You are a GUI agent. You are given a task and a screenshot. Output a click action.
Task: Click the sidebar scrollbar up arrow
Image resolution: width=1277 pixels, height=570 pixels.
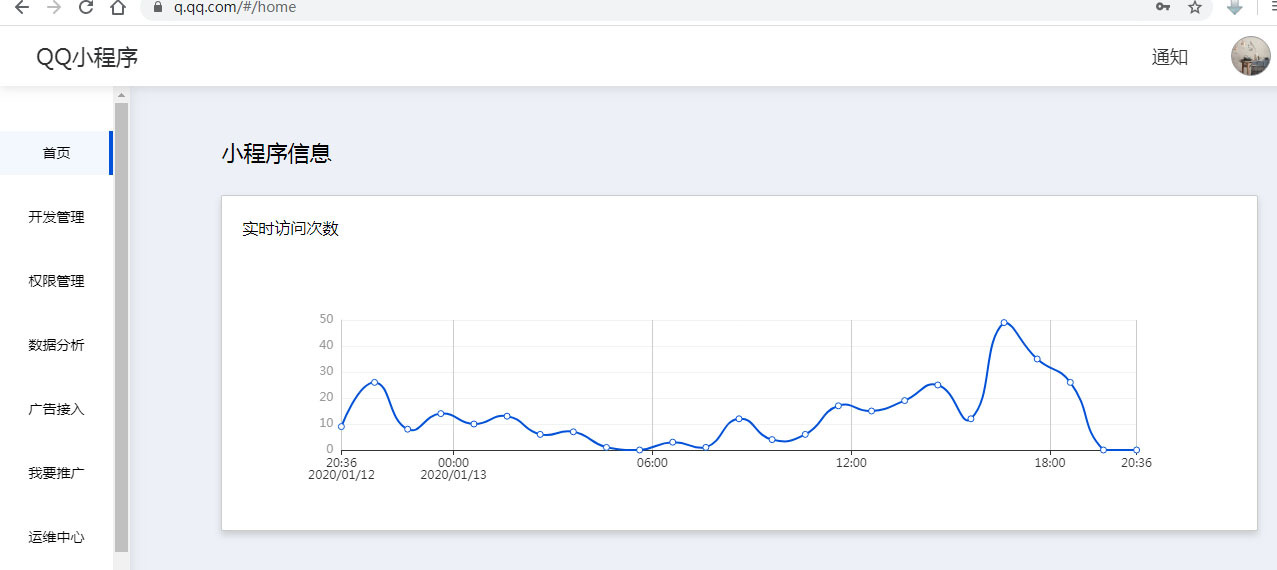coord(122,96)
